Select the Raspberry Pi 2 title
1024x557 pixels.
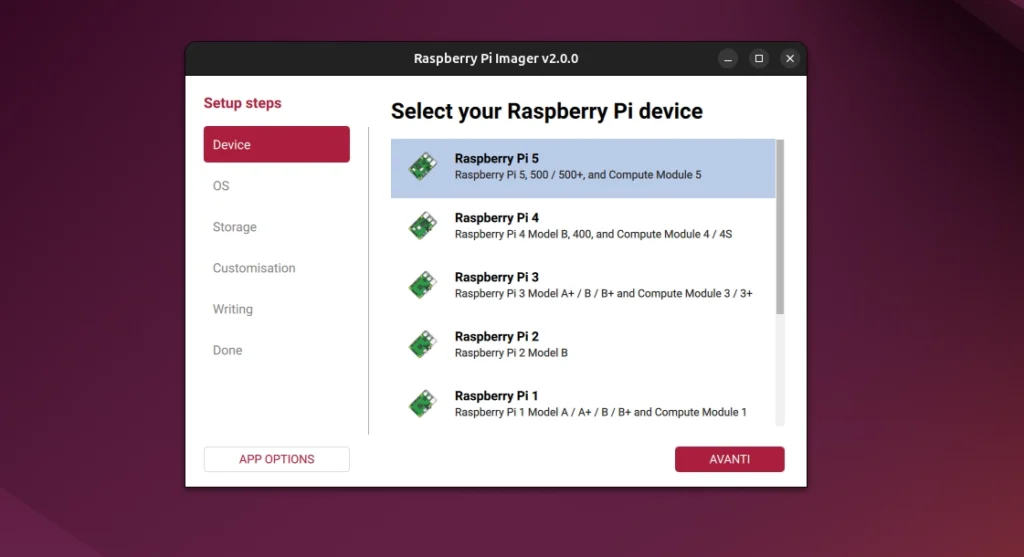[496, 337]
